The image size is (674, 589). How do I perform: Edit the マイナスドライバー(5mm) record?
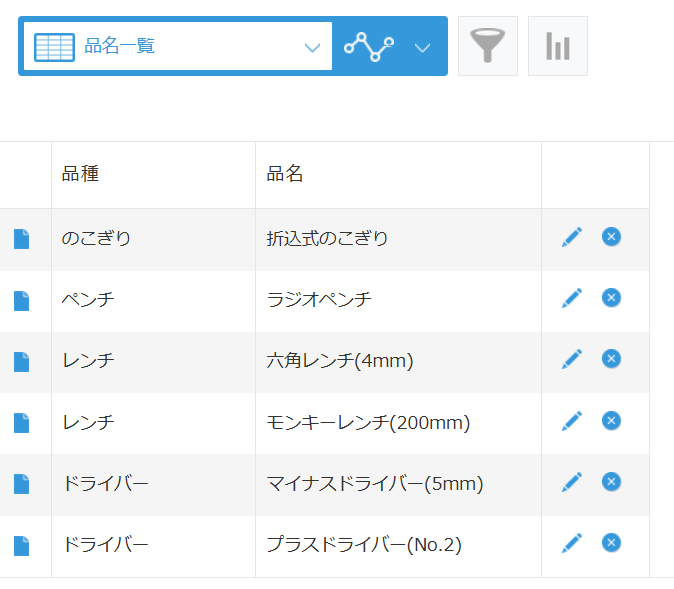click(x=572, y=482)
